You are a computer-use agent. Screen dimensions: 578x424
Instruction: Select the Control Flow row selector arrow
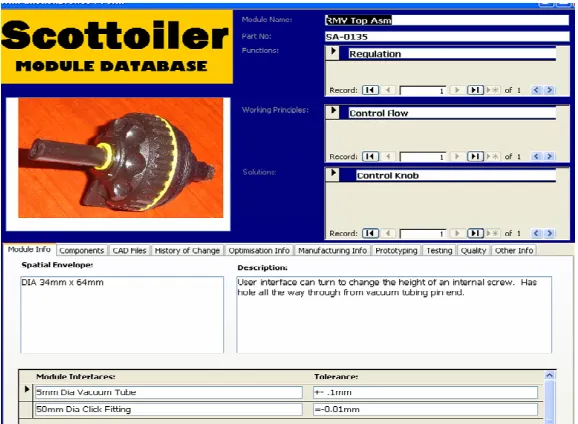click(x=333, y=111)
